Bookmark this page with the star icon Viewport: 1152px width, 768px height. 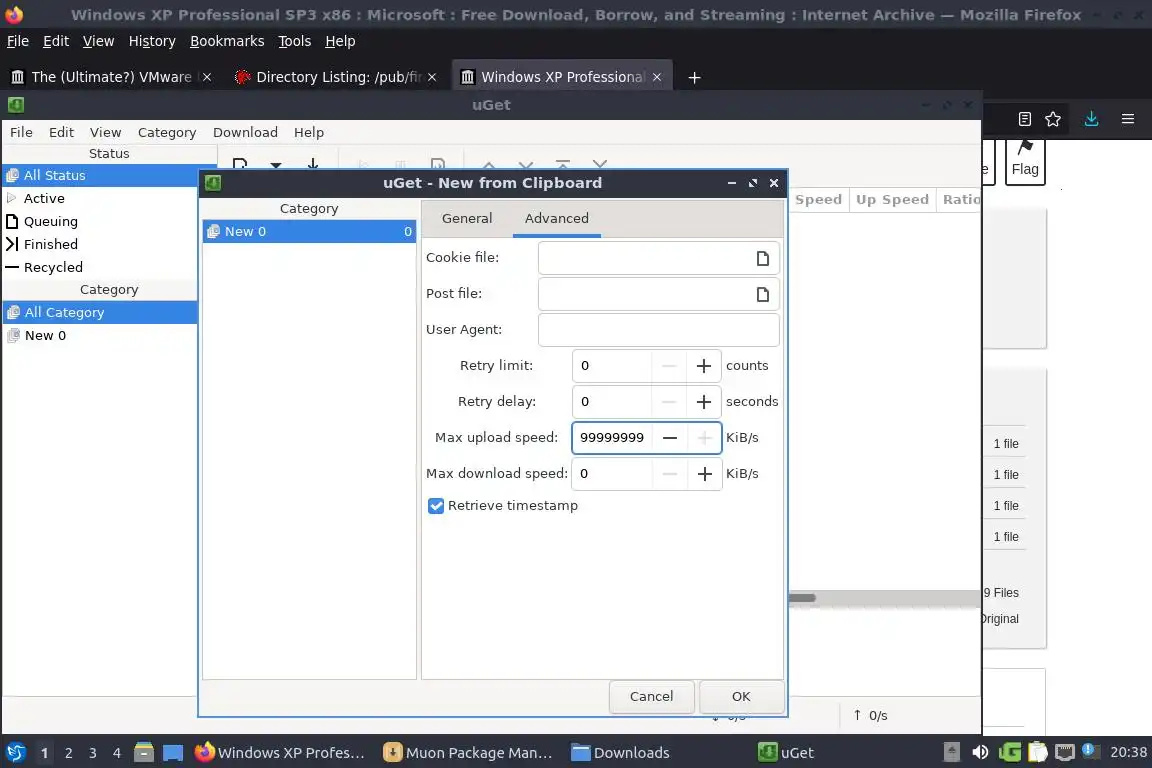pos(1053,119)
